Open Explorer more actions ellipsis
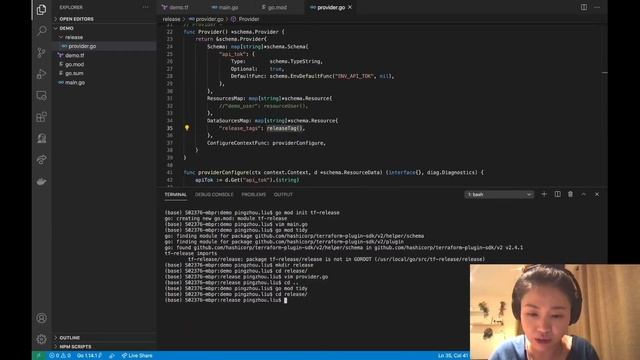 pyautogui.click(x=146, y=7)
